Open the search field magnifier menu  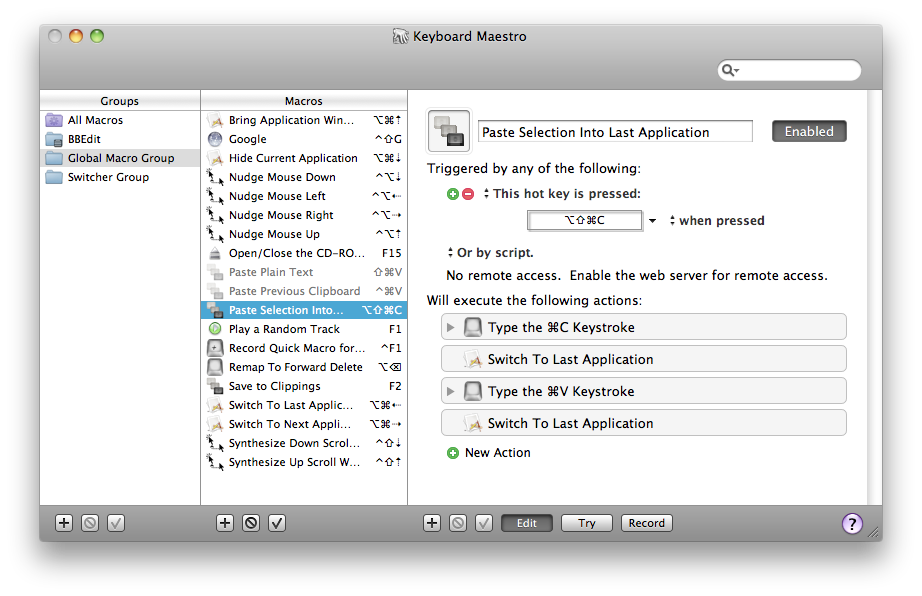click(730, 71)
